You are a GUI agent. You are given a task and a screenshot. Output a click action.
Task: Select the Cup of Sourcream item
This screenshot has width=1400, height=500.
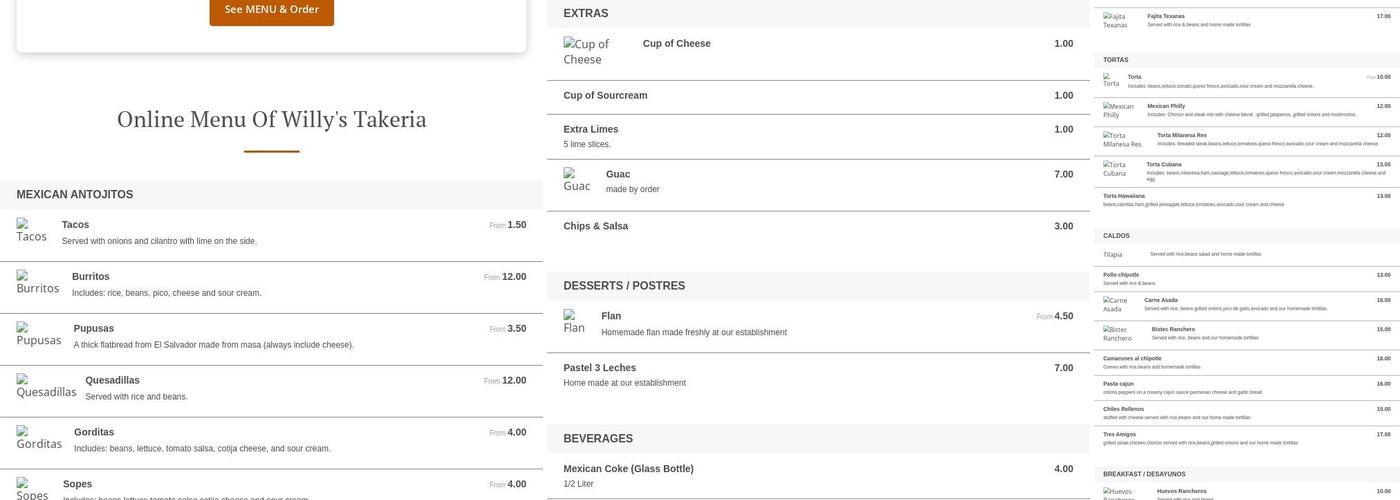pyautogui.click(x=605, y=96)
